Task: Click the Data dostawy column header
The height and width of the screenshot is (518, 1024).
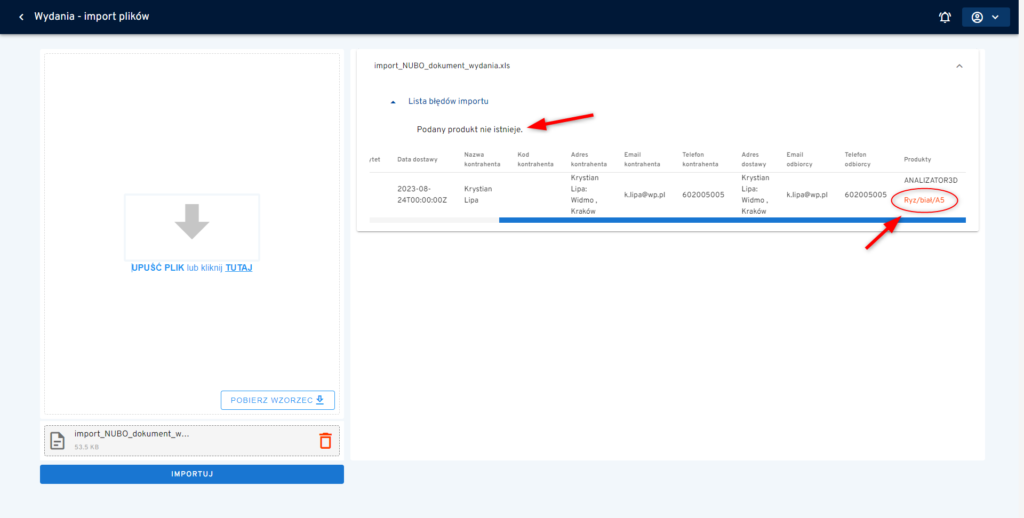Action: coord(417,159)
